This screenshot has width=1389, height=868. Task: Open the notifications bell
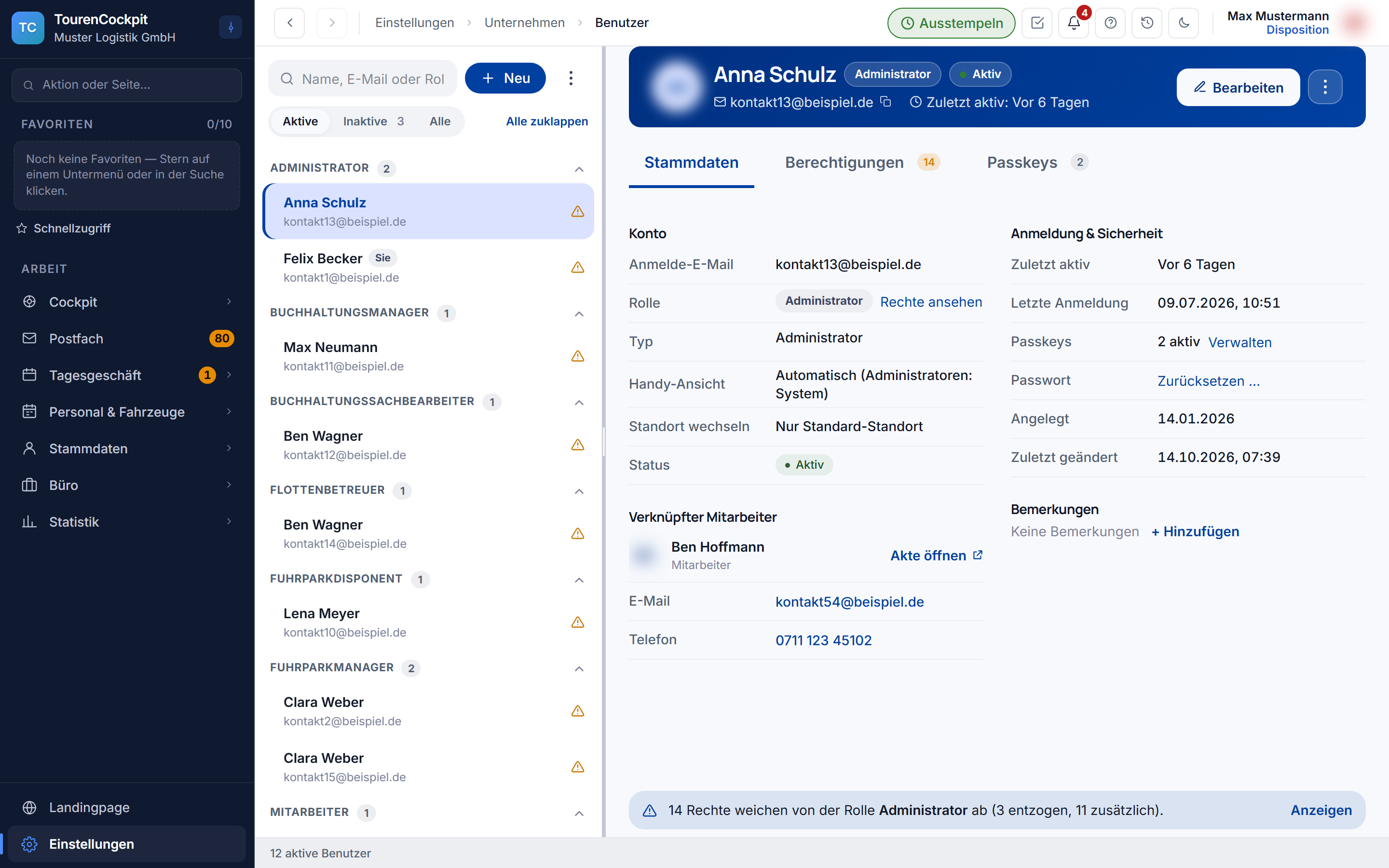[1074, 23]
